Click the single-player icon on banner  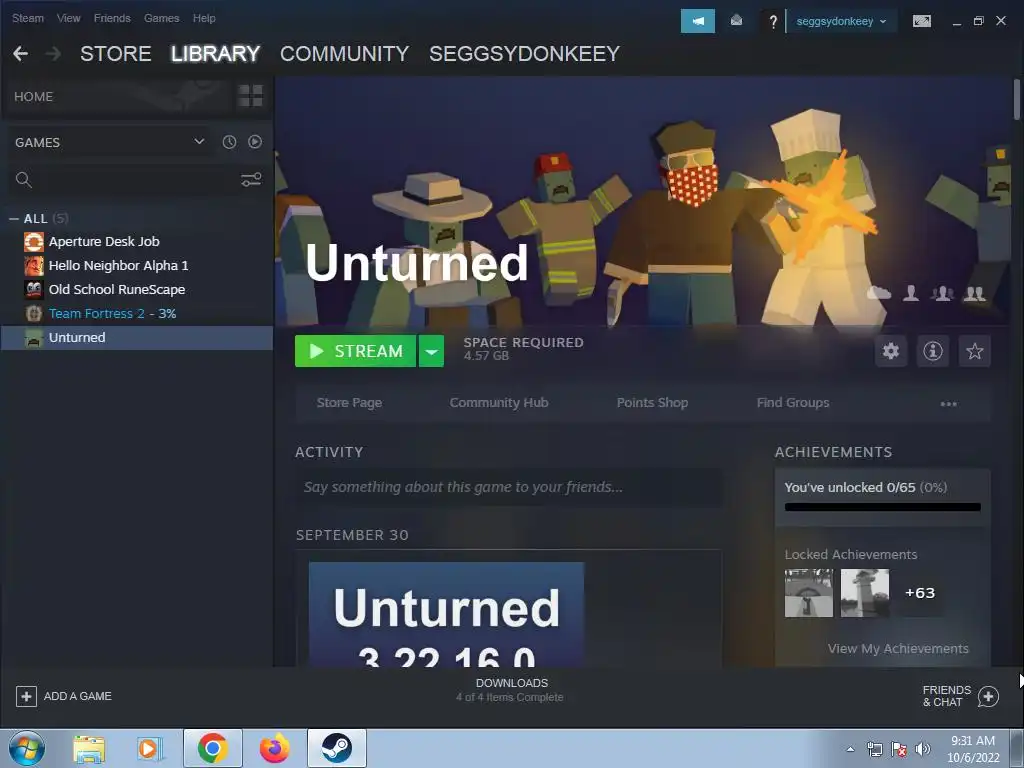[911, 293]
